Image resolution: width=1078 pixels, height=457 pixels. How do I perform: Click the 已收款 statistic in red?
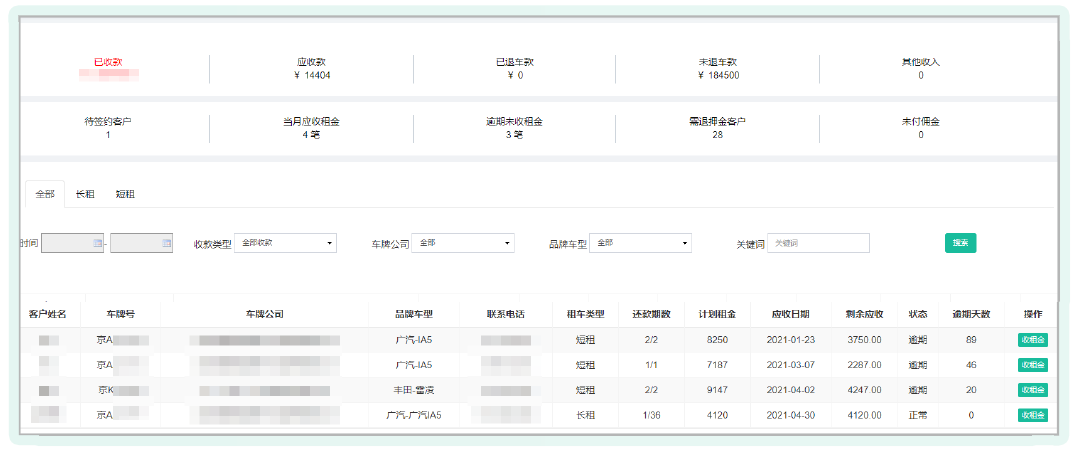108,62
